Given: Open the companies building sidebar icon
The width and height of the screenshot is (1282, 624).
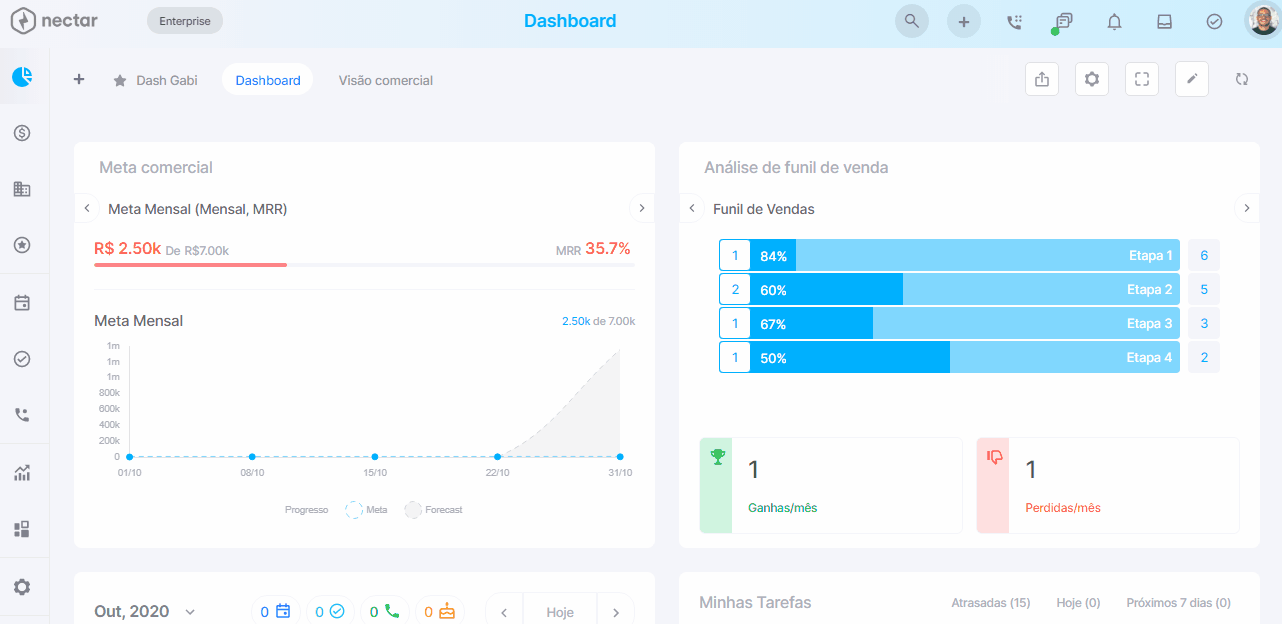Looking at the screenshot, I should pyautogui.click(x=22, y=188).
